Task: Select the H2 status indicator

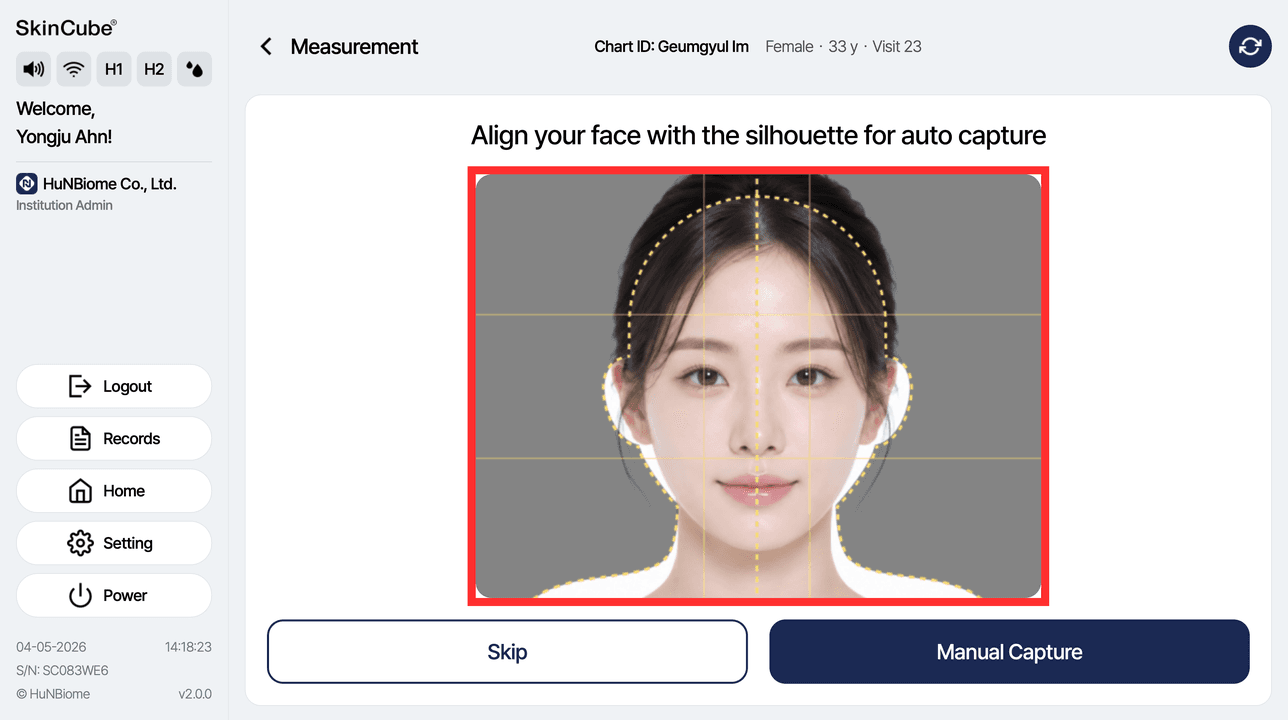Action: point(154,69)
